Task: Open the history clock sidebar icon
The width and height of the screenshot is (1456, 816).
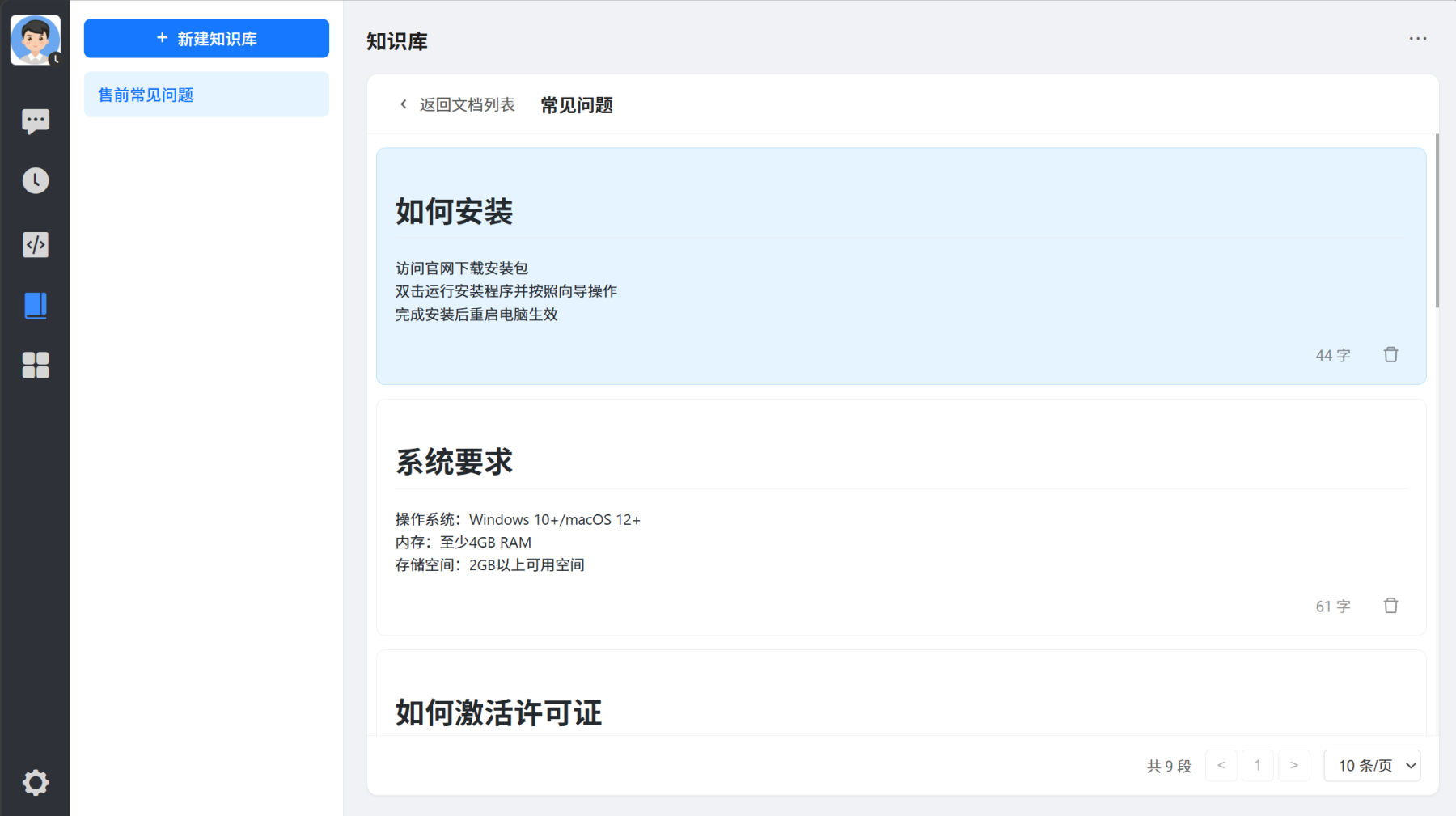Action: tap(35, 180)
